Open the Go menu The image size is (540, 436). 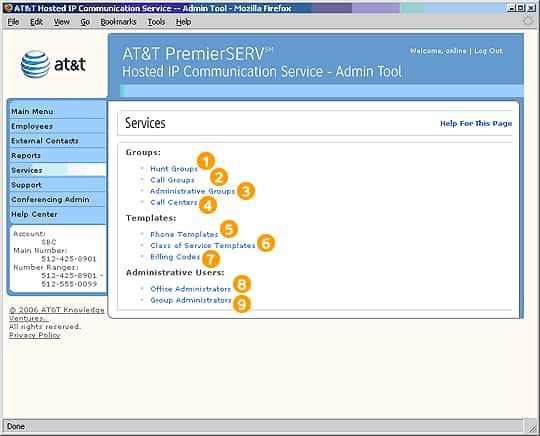85,22
